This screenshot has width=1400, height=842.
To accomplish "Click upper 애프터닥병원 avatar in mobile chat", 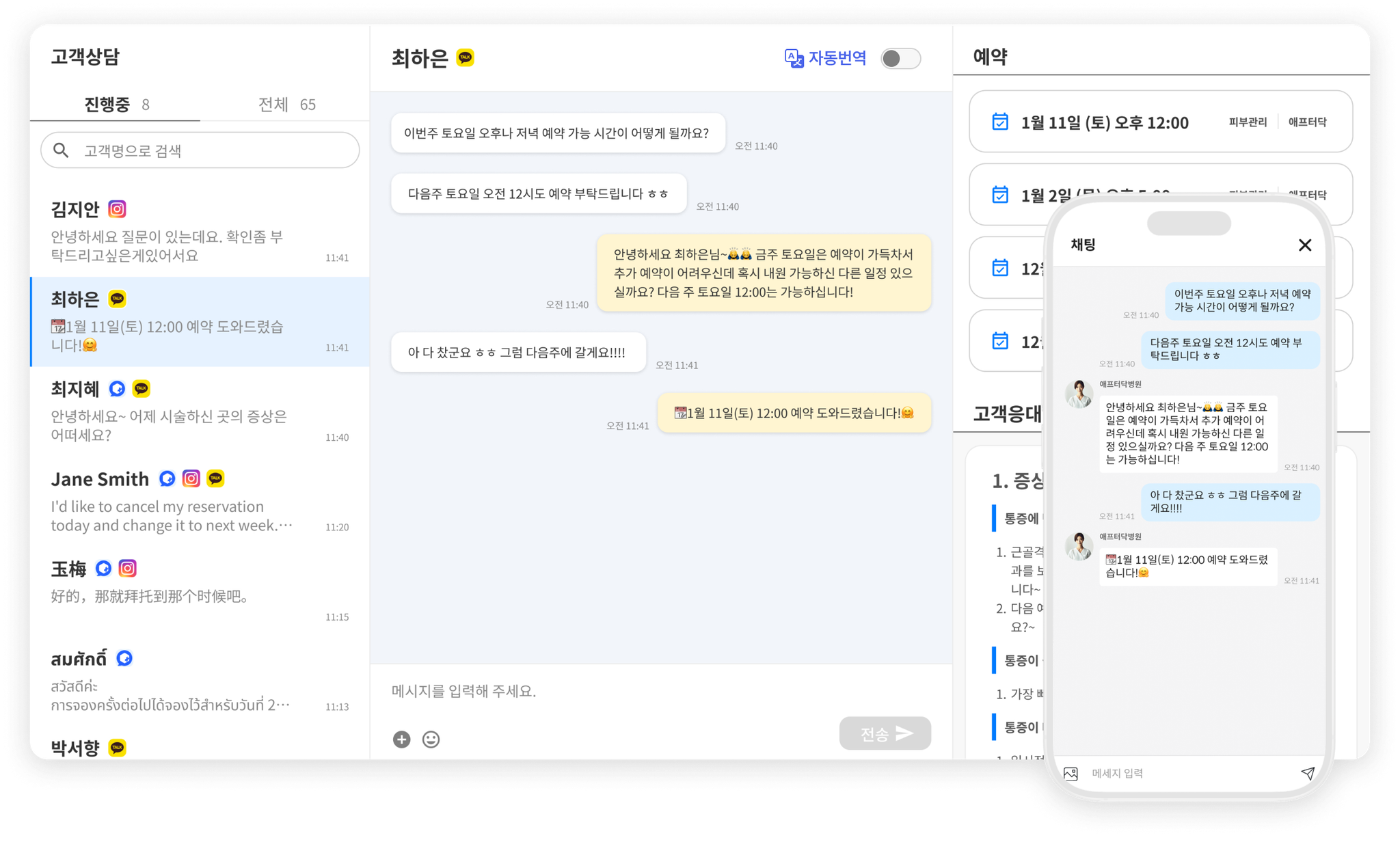I will [x=1079, y=394].
